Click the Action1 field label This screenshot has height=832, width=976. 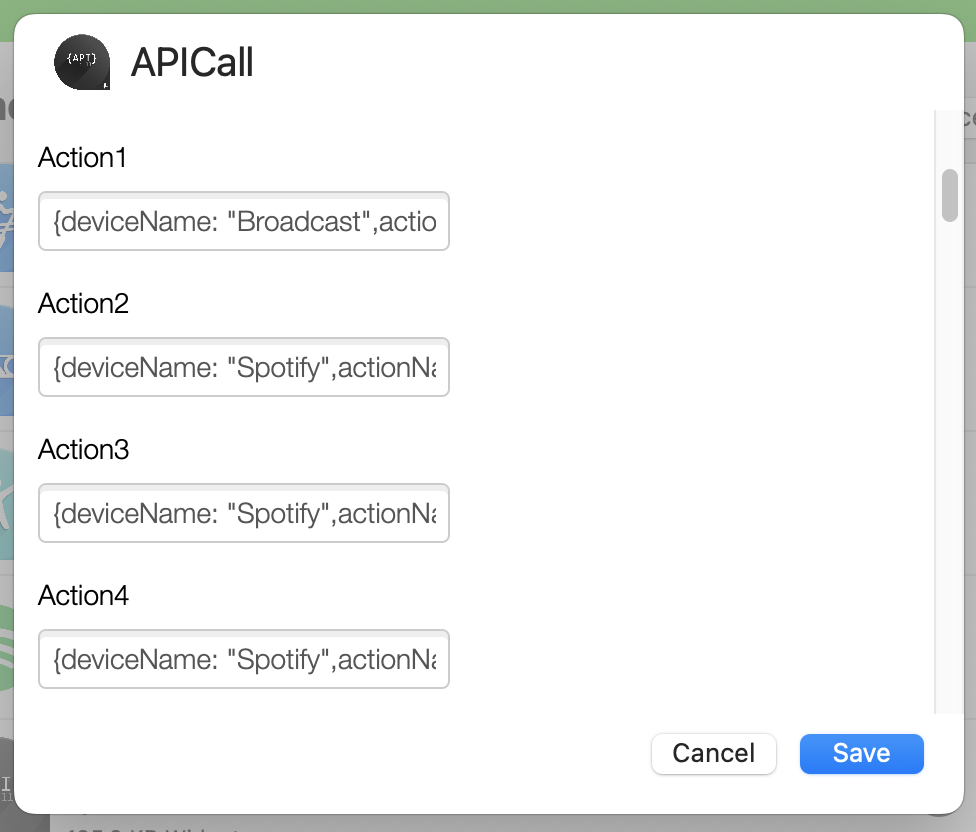[81, 157]
